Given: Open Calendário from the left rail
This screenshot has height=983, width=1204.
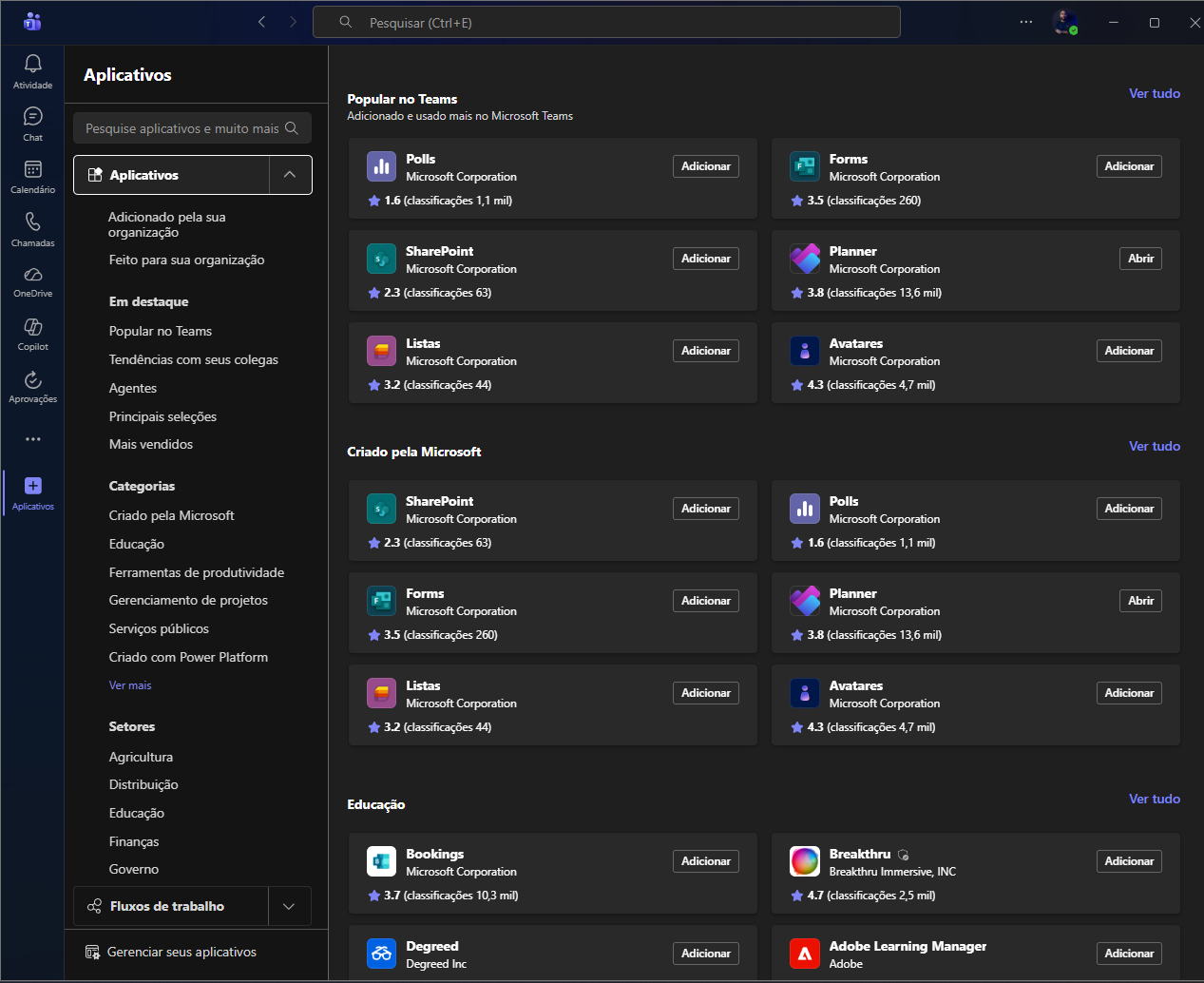Looking at the screenshot, I should click(32, 170).
